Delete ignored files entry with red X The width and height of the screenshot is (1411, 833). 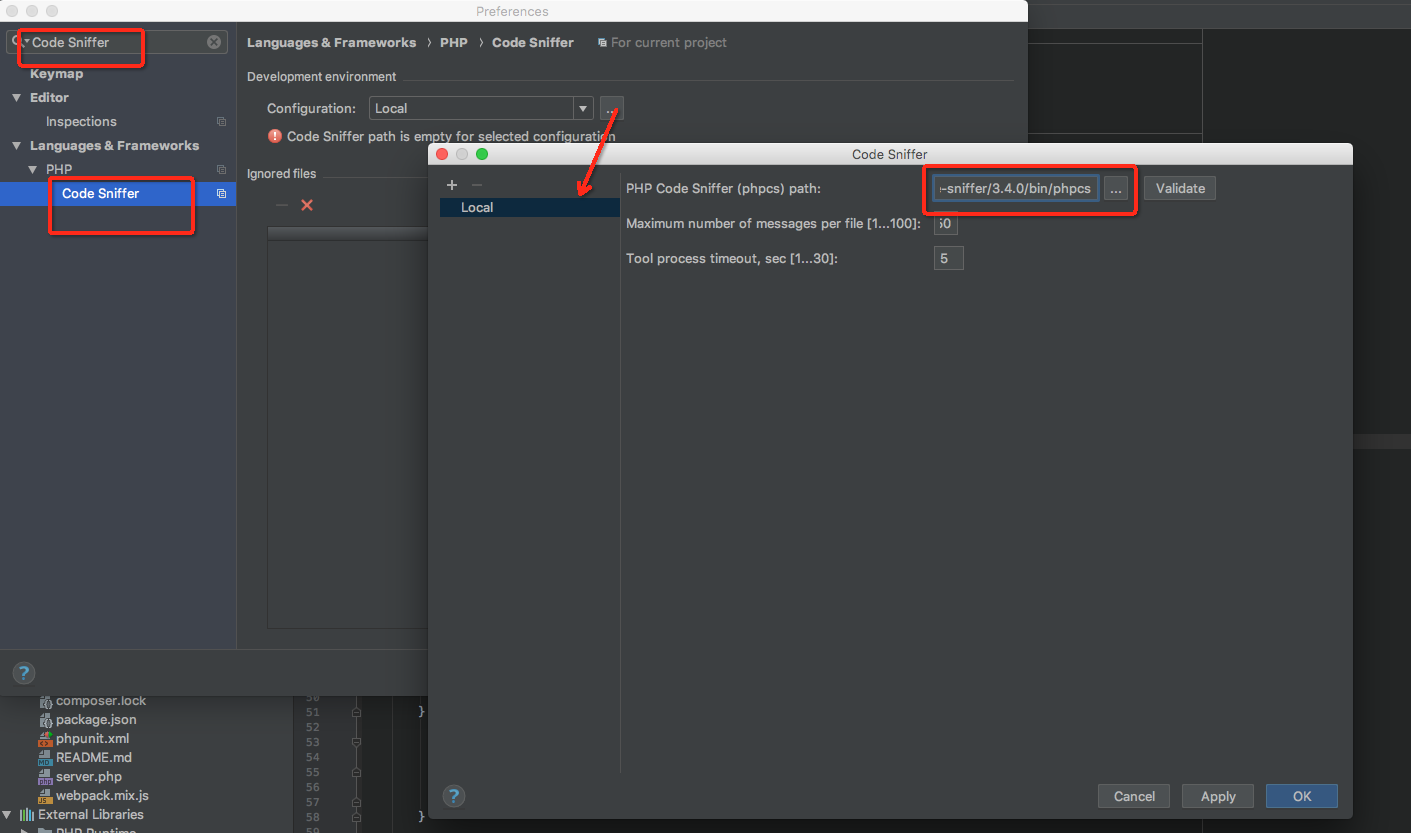[x=306, y=205]
